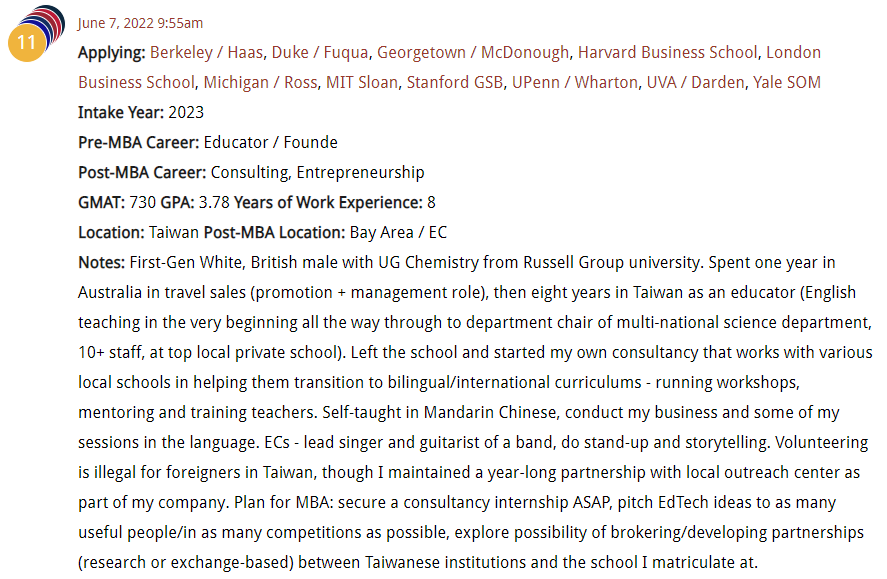The image size is (887, 579).
Task: Go to UPenn / Wharton link
Action: coord(575,83)
